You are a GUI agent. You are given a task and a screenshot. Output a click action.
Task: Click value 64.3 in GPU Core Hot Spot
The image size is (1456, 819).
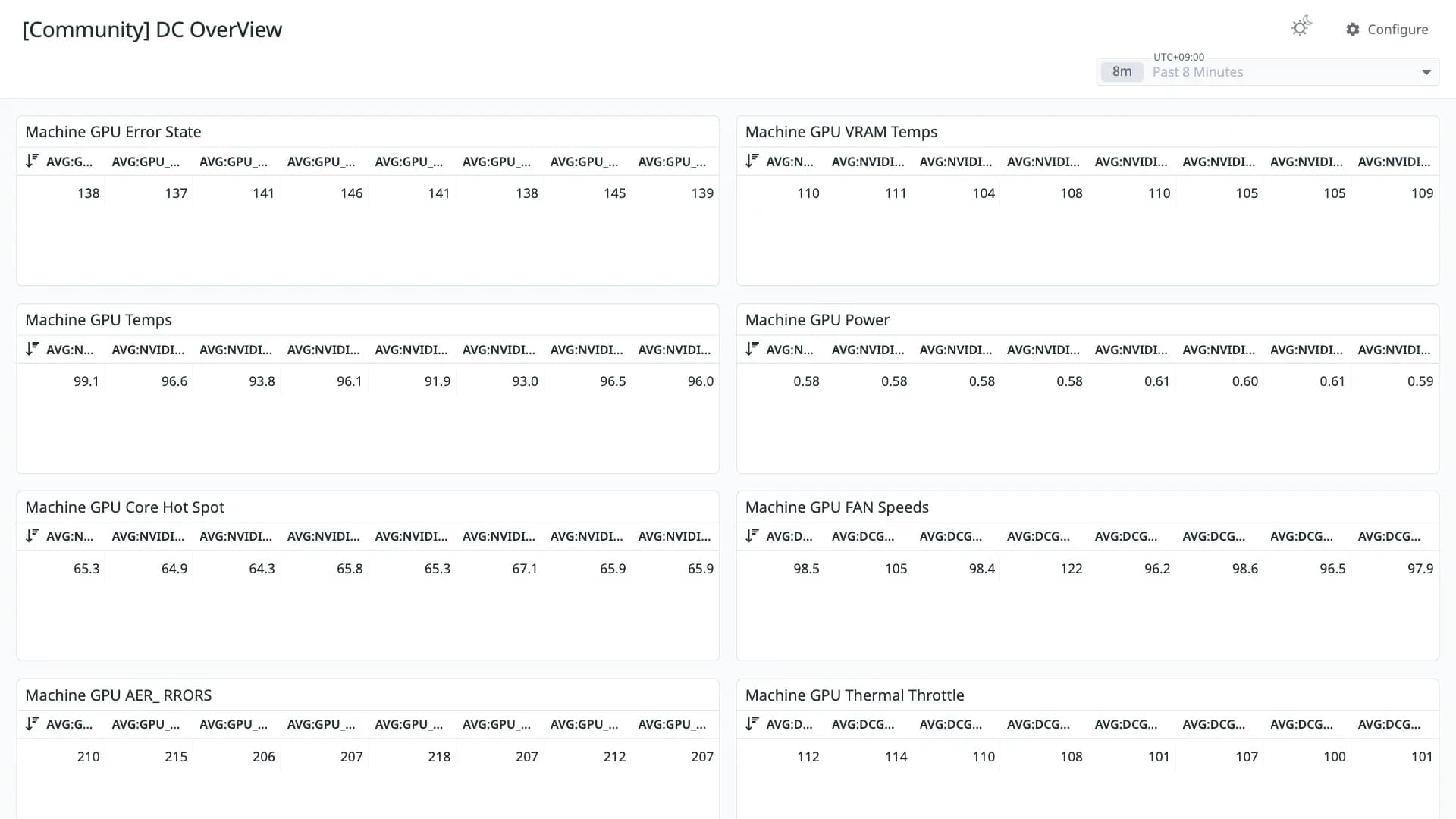(x=262, y=569)
